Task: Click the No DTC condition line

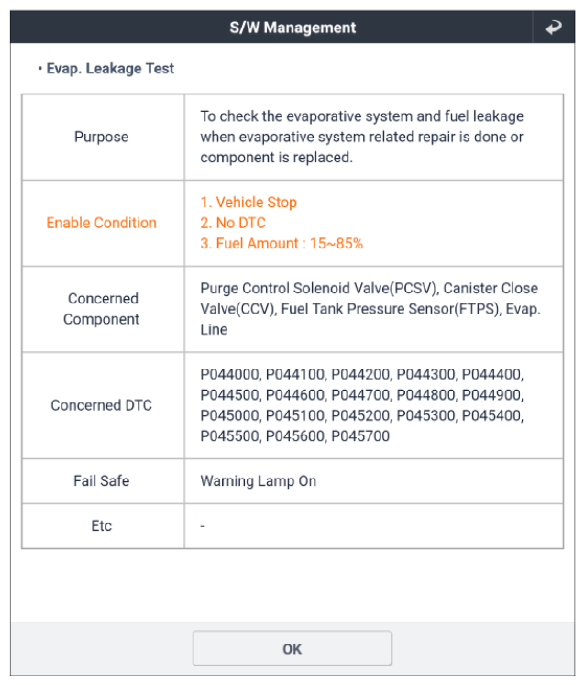Action: (233, 223)
